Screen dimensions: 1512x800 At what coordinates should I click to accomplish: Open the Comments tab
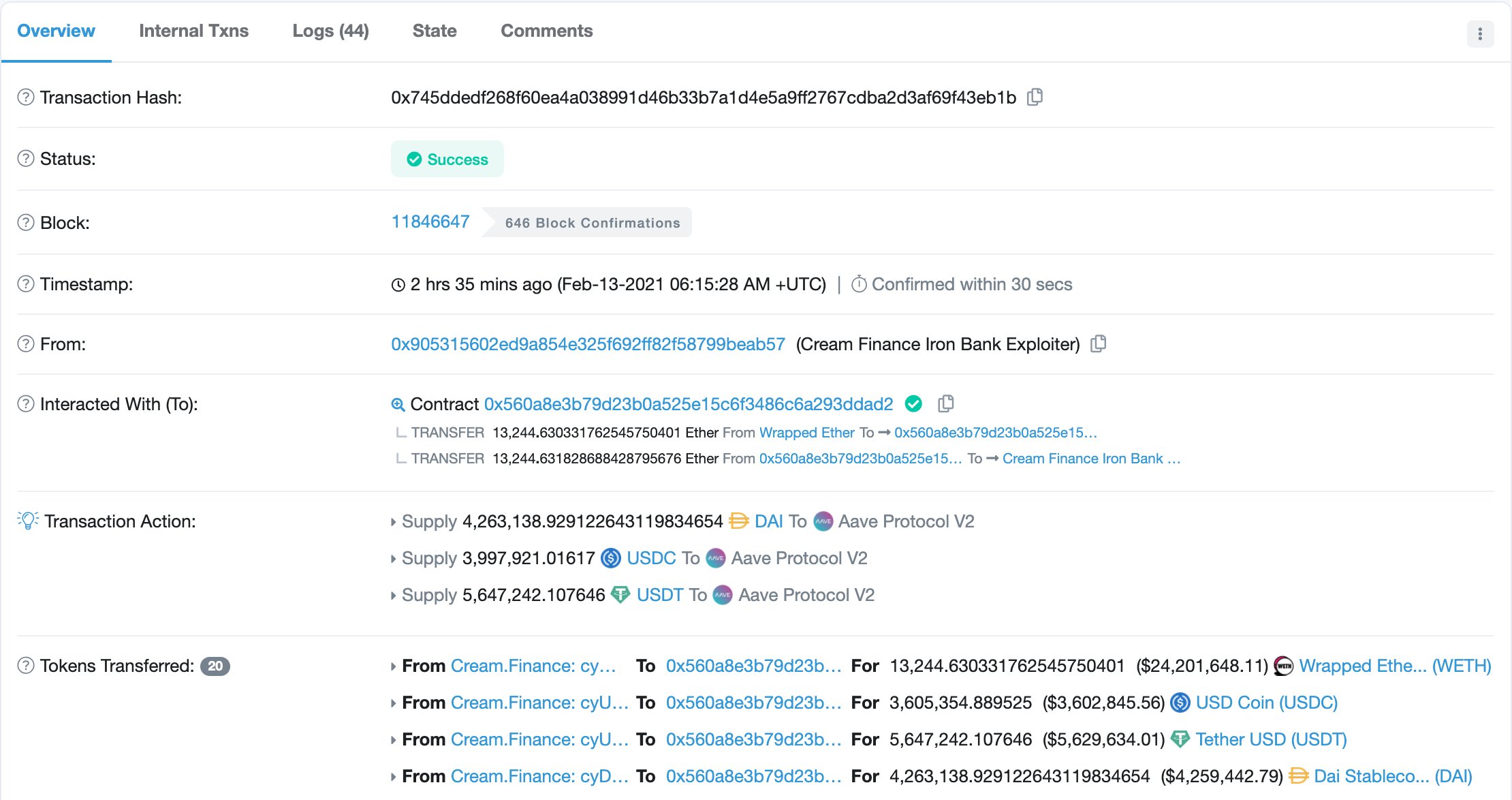pyautogui.click(x=546, y=31)
